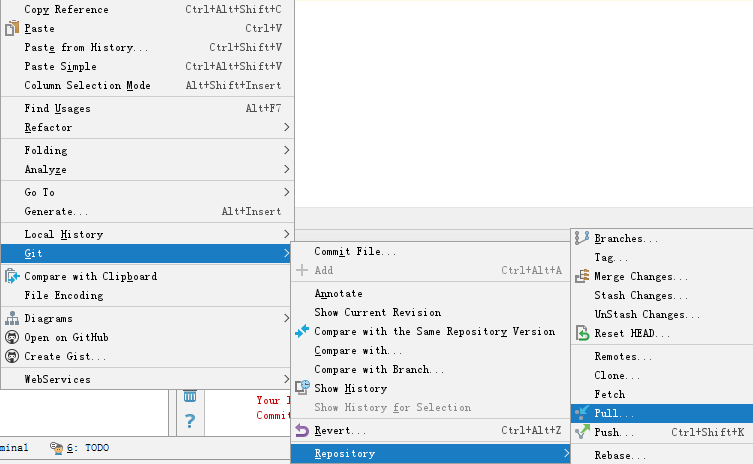Click the question mark help icon
The image size is (753, 464).
click(190, 422)
